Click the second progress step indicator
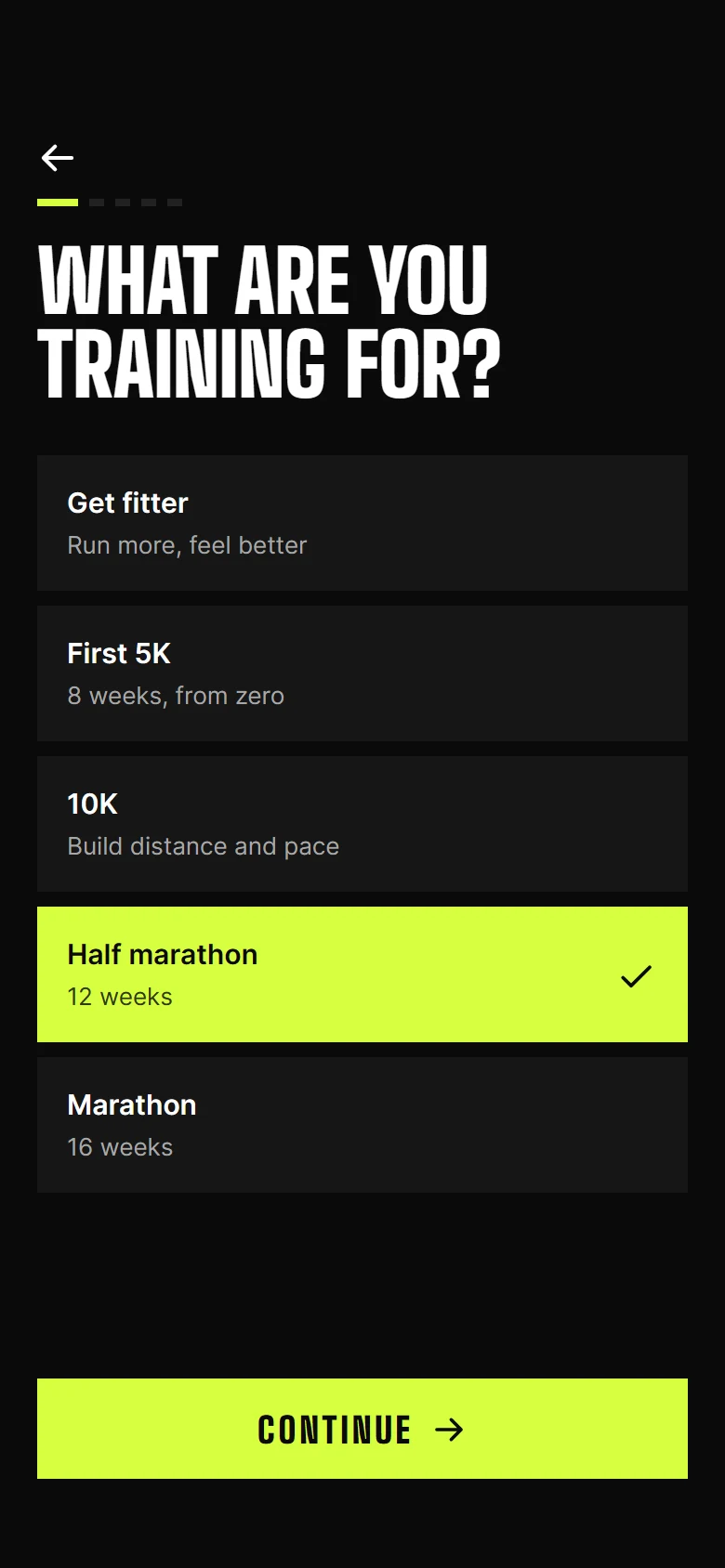This screenshot has height=1568, width=725. (97, 203)
